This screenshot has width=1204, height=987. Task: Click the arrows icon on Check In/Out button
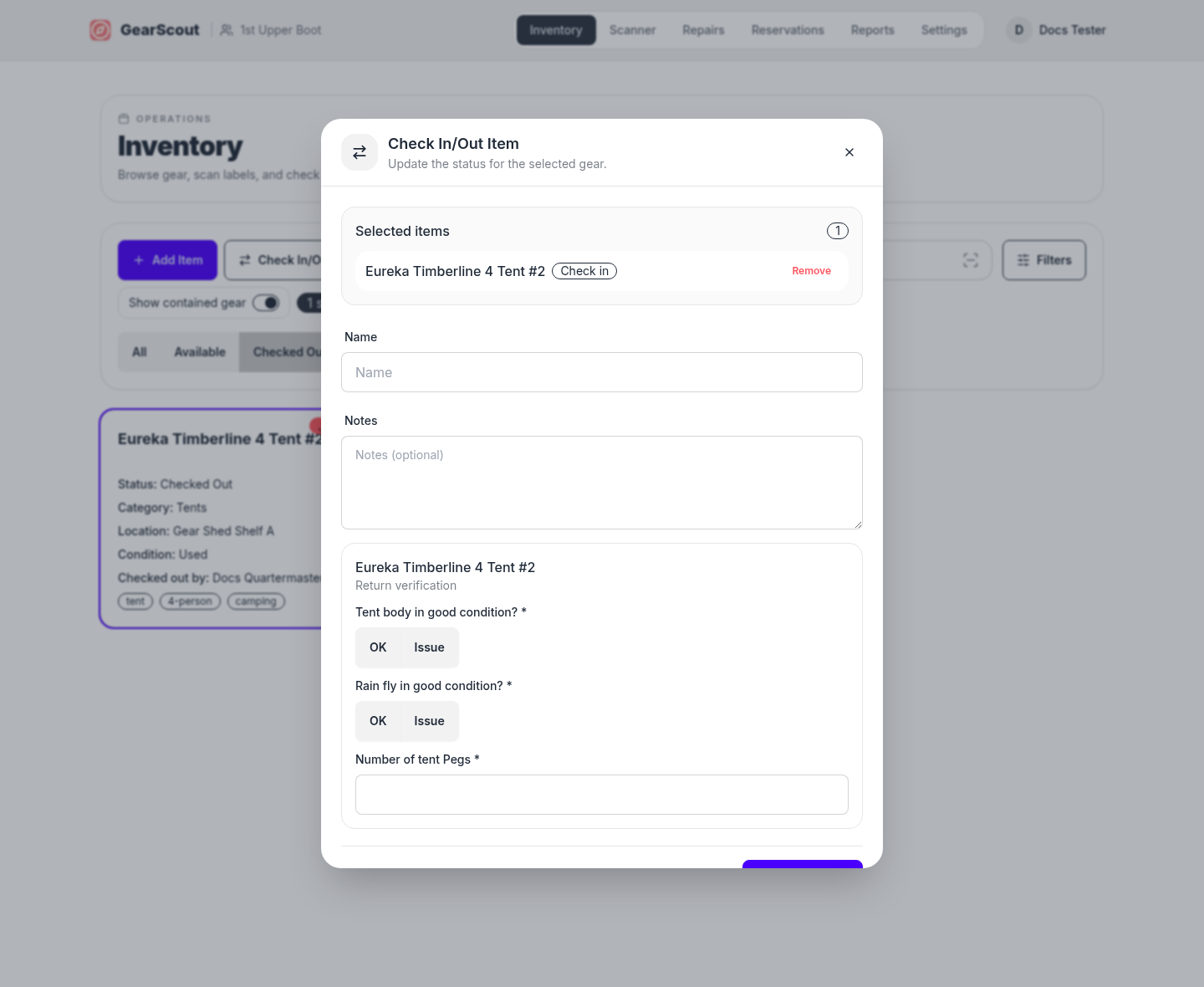coord(245,260)
